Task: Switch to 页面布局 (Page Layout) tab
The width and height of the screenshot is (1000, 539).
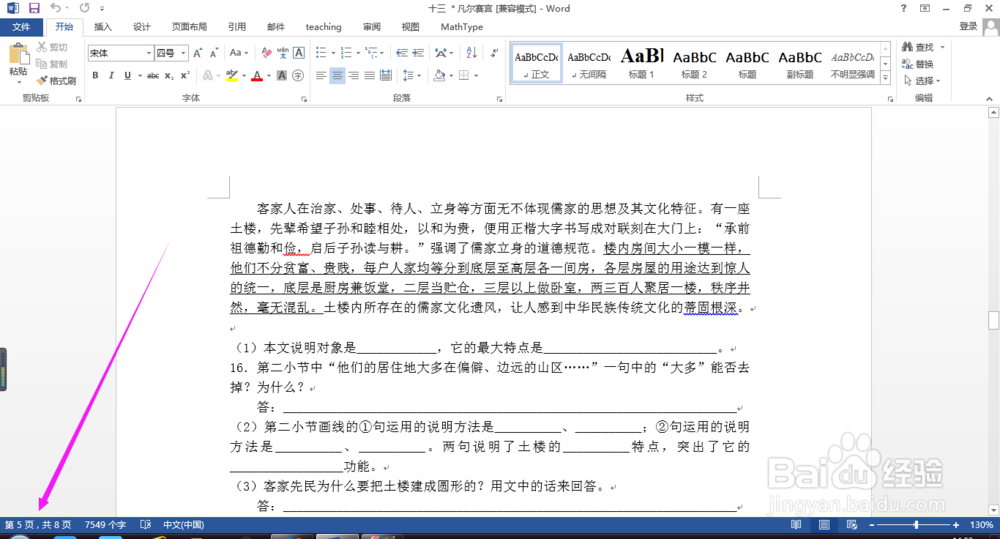Action: [x=189, y=27]
